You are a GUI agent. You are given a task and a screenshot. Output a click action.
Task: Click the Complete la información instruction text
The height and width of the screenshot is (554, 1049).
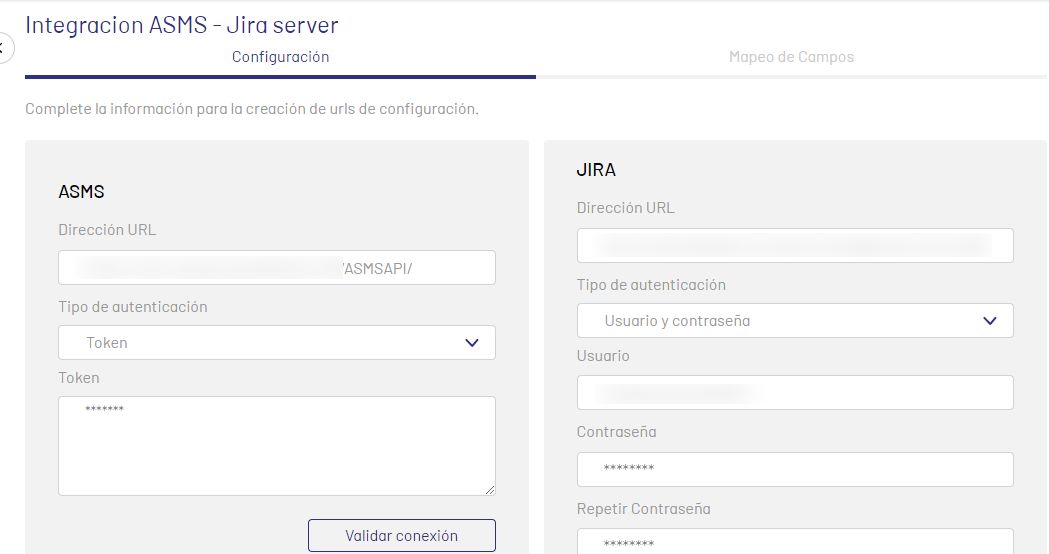(252, 109)
